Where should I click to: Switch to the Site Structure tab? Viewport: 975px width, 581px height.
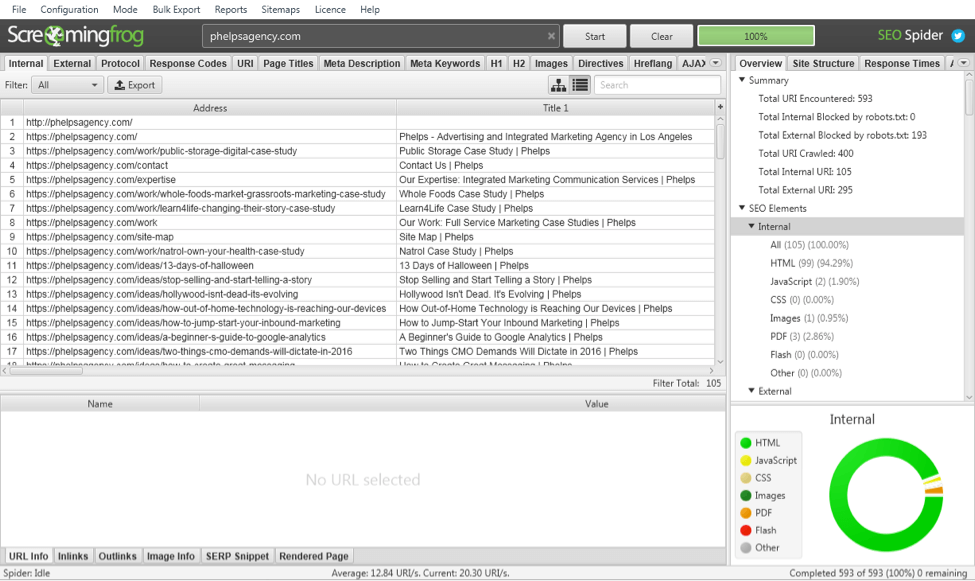tap(823, 63)
